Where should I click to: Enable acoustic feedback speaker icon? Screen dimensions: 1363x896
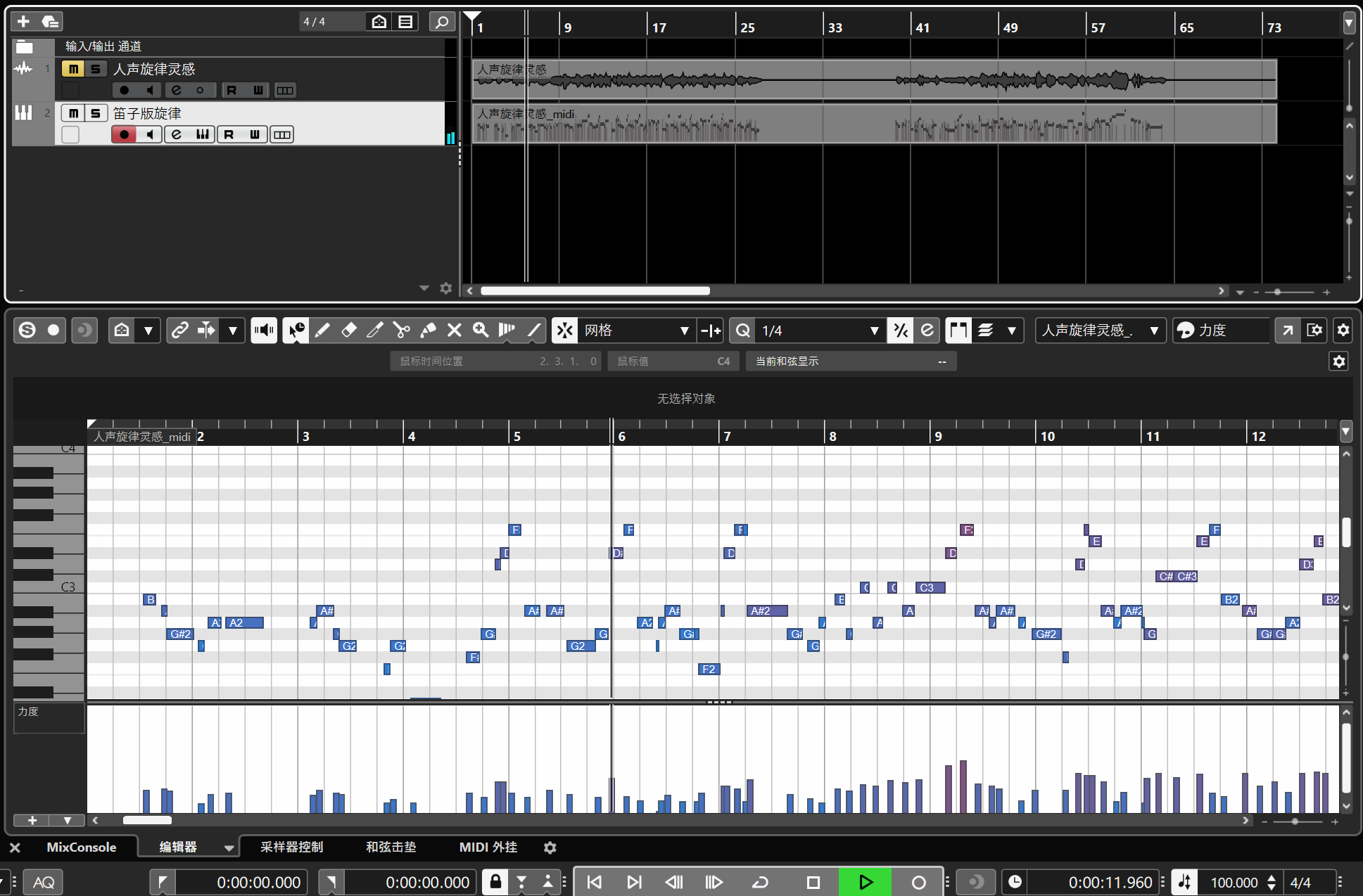[x=264, y=331]
